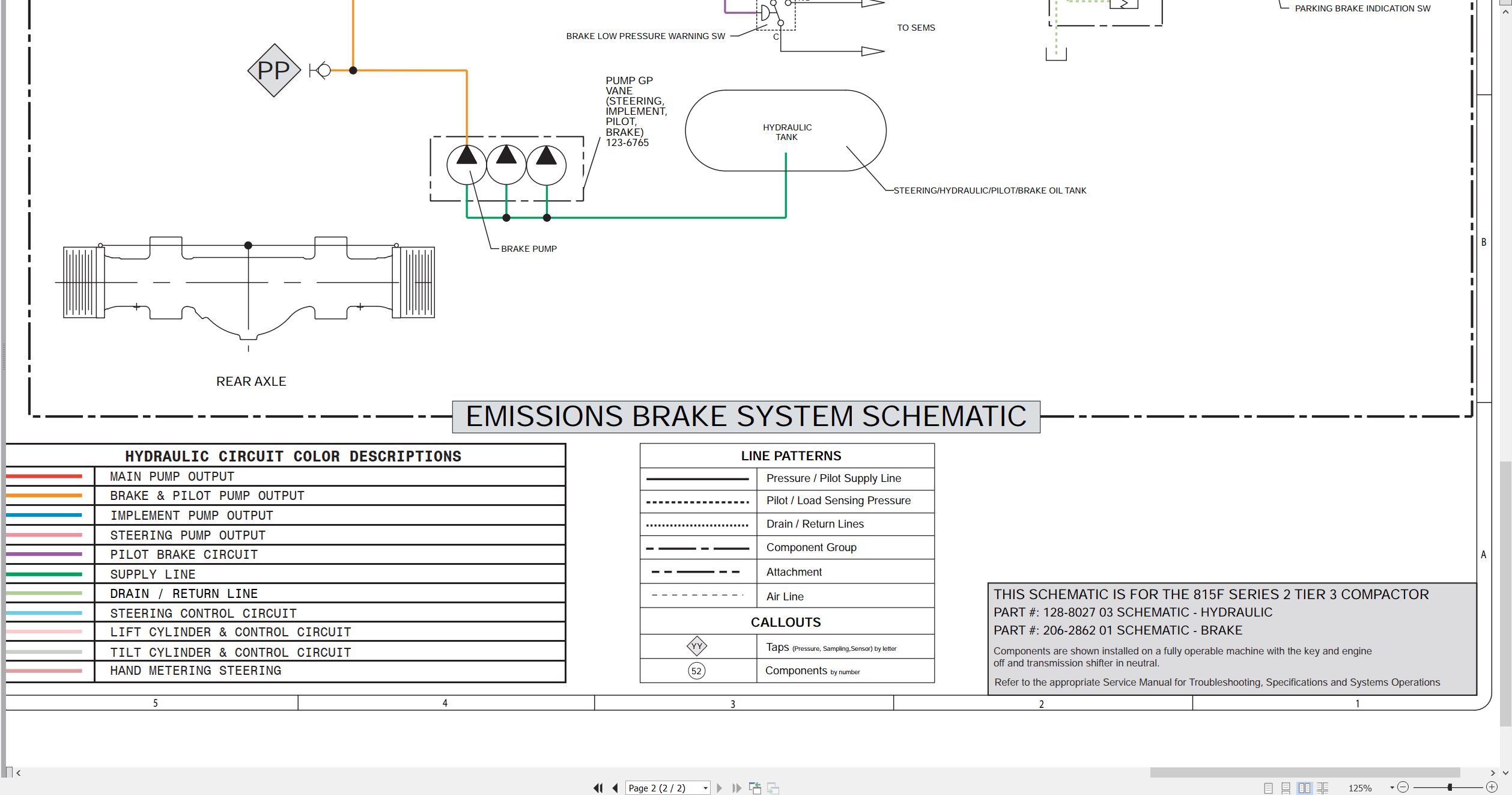Click the 'STEERING CONTROL CIRCUIT' legend text

[203, 614]
